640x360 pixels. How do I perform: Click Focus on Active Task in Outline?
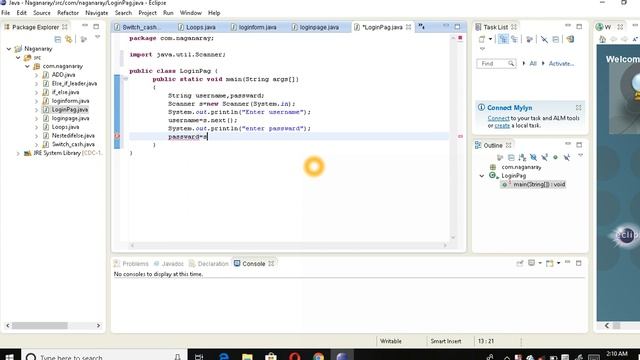pyautogui.click(x=500, y=157)
